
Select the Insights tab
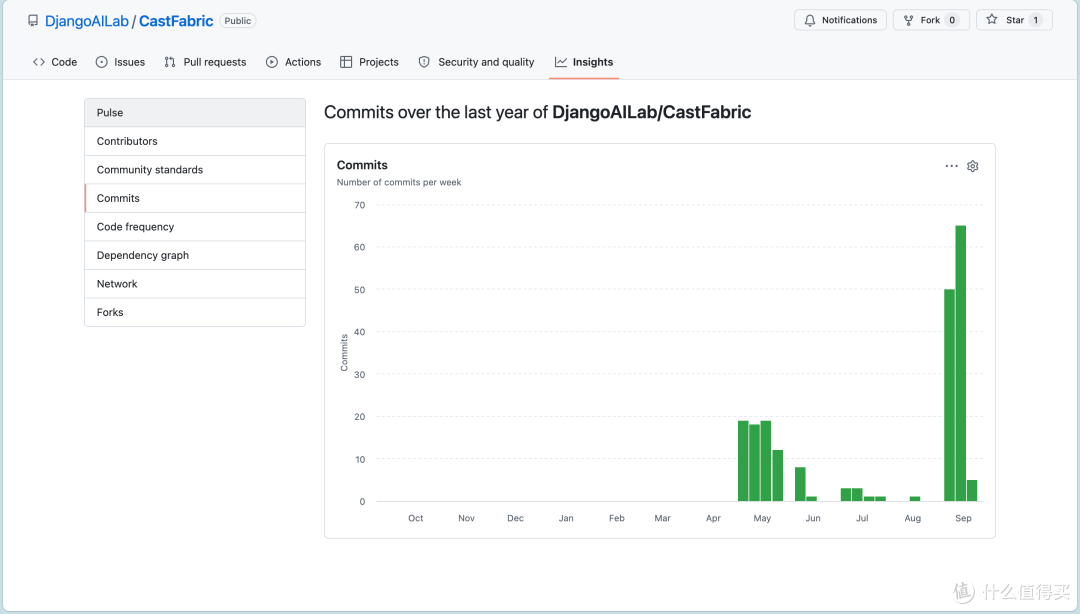[584, 62]
